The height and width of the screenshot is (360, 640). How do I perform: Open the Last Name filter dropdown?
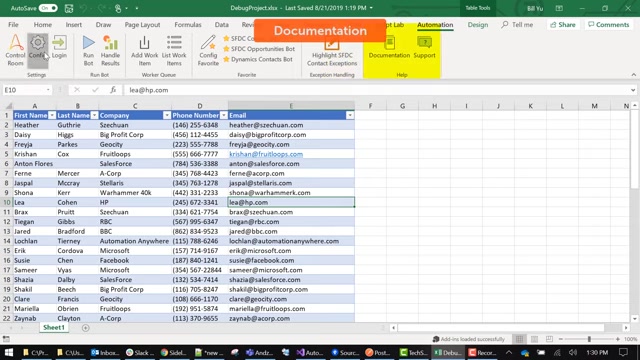pyautogui.click(x=94, y=116)
